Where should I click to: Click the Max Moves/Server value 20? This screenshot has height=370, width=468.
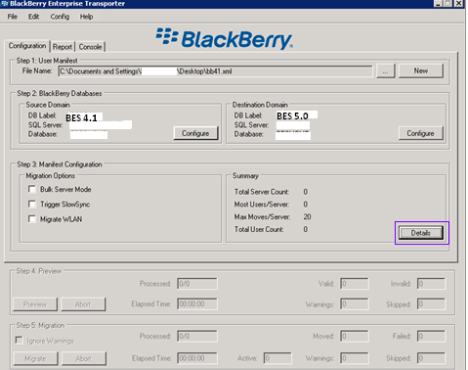(307, 217)
